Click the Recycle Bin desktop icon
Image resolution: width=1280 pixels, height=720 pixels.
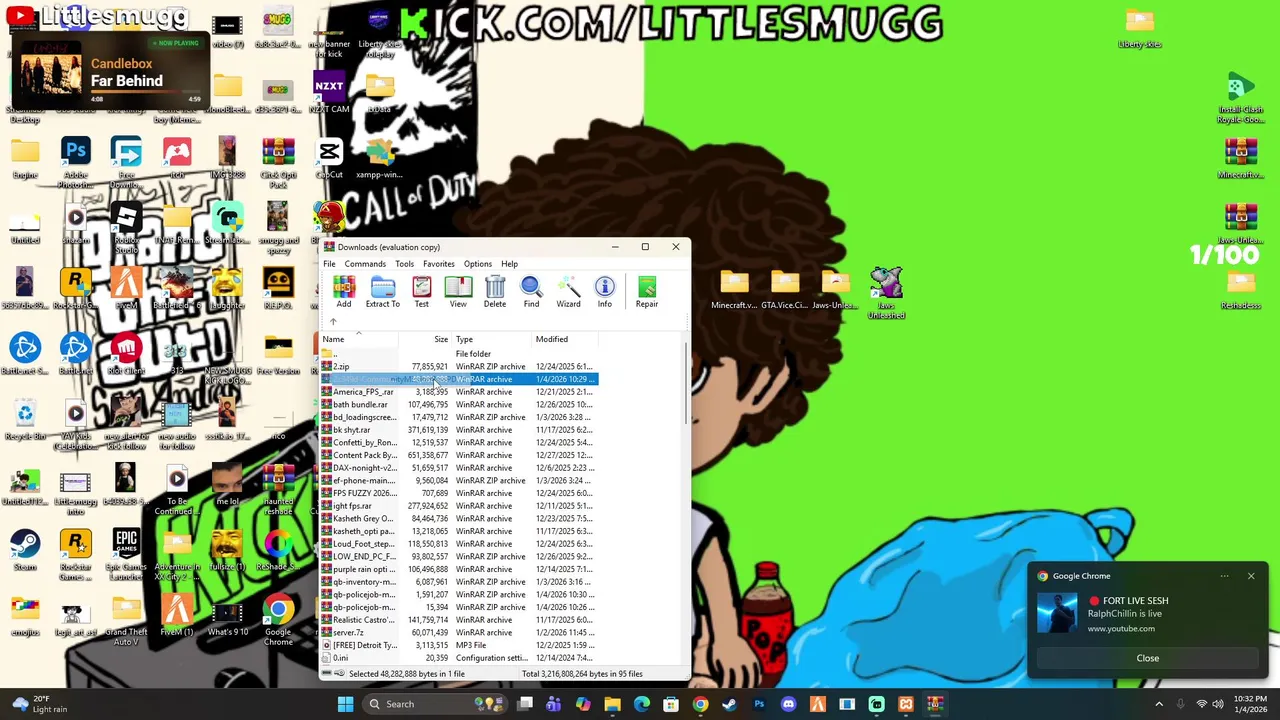pyautogui.click(x=25, y=420)
